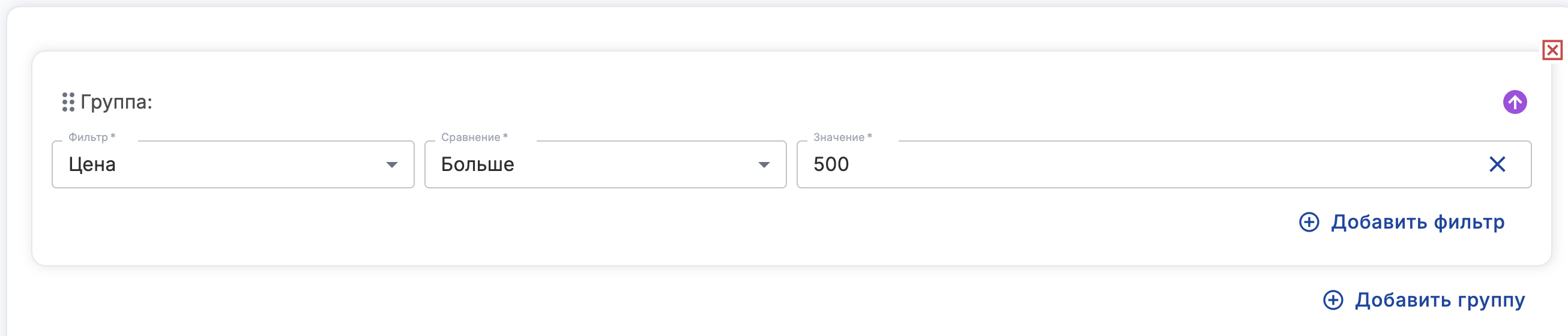Click the Группа: heading label

point(116,102)
